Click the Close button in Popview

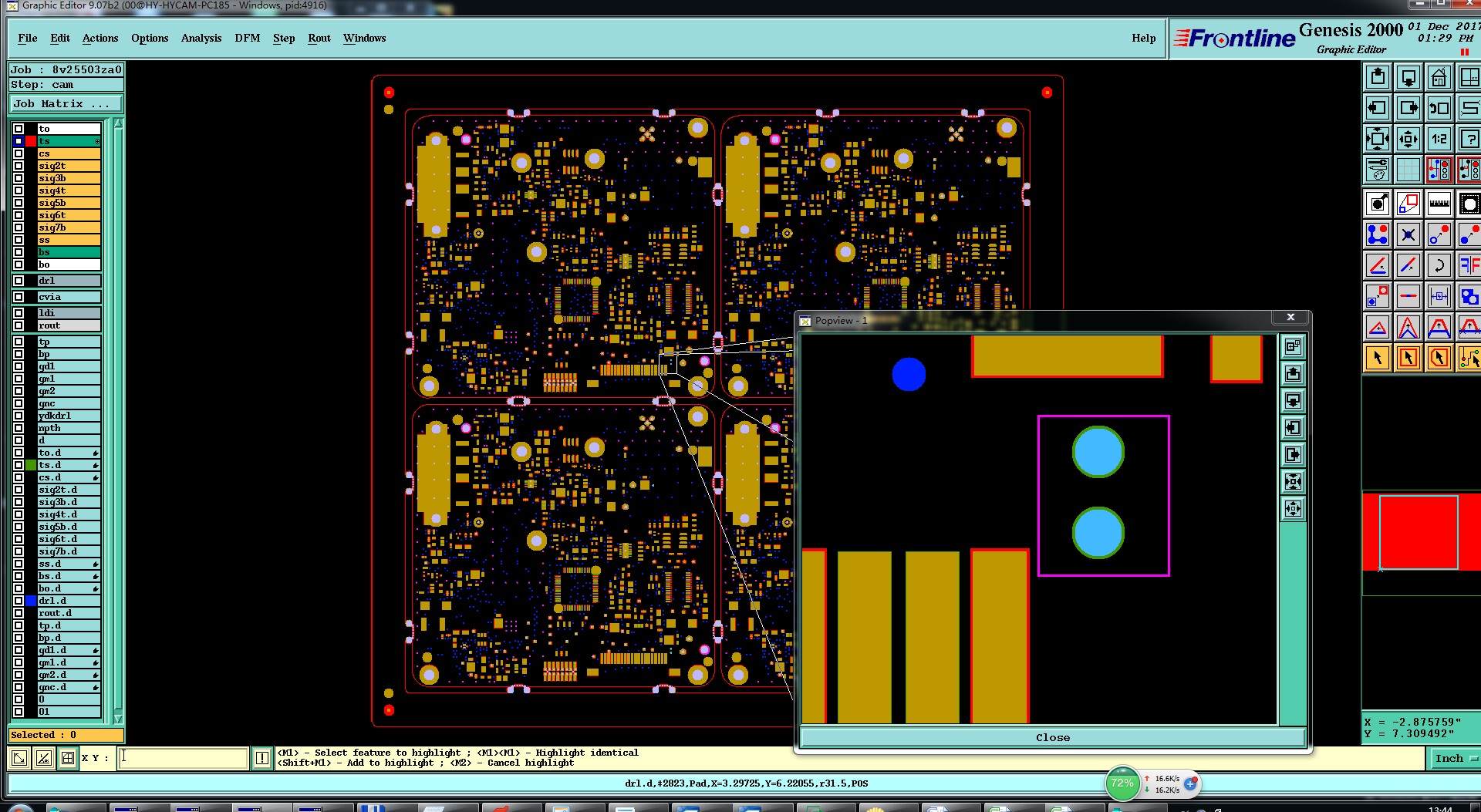(1053, 737)
